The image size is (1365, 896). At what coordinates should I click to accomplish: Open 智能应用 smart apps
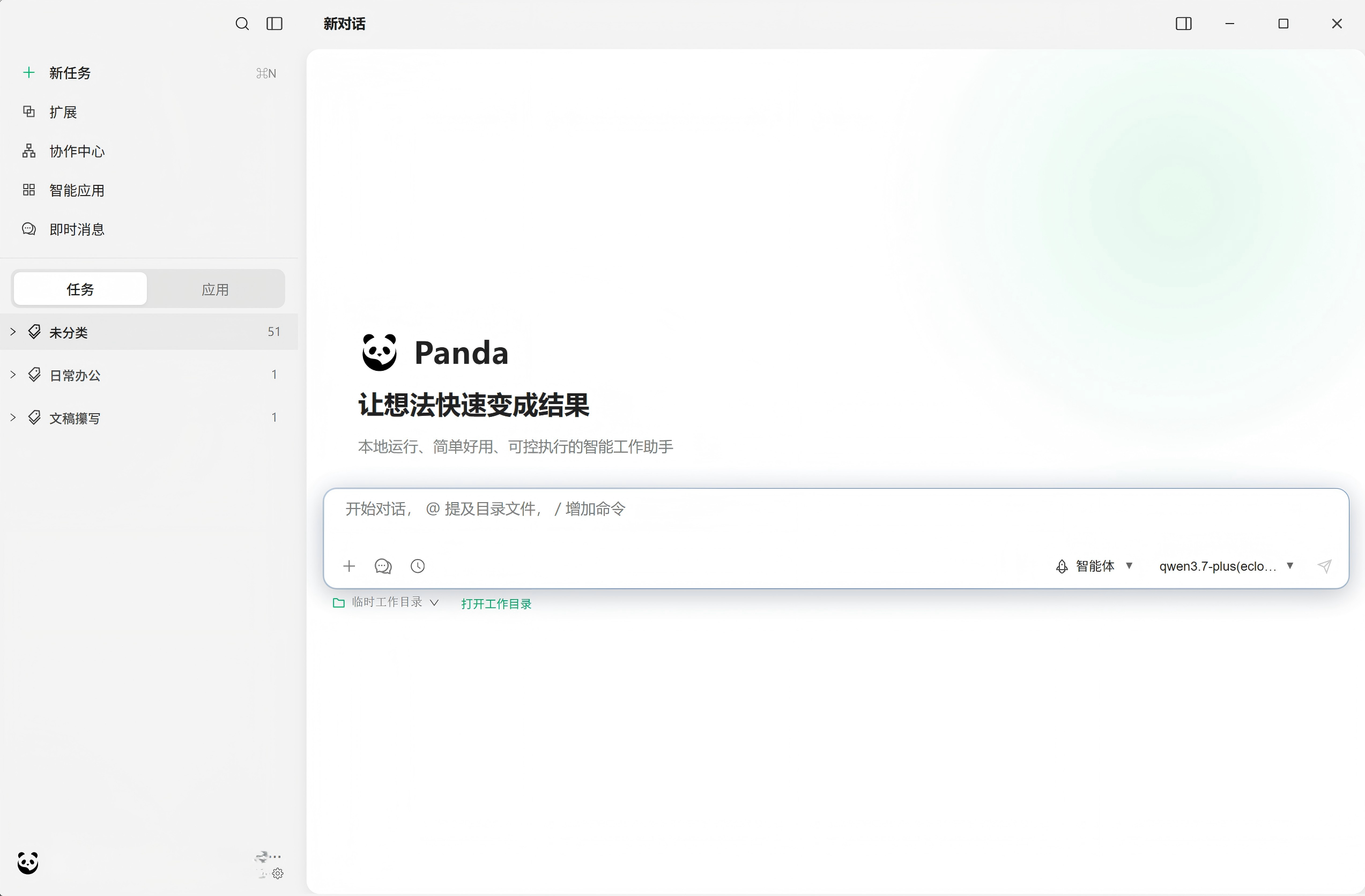[149, 190]
